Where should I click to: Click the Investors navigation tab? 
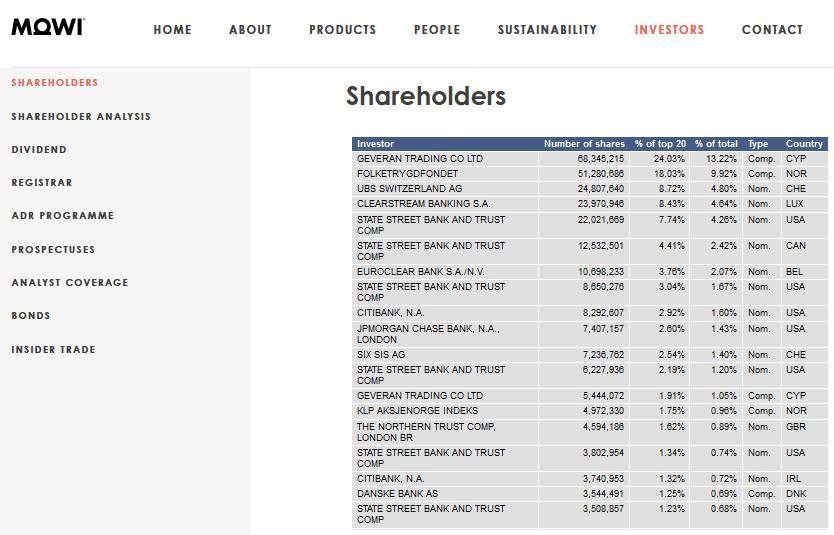(669, 30)
